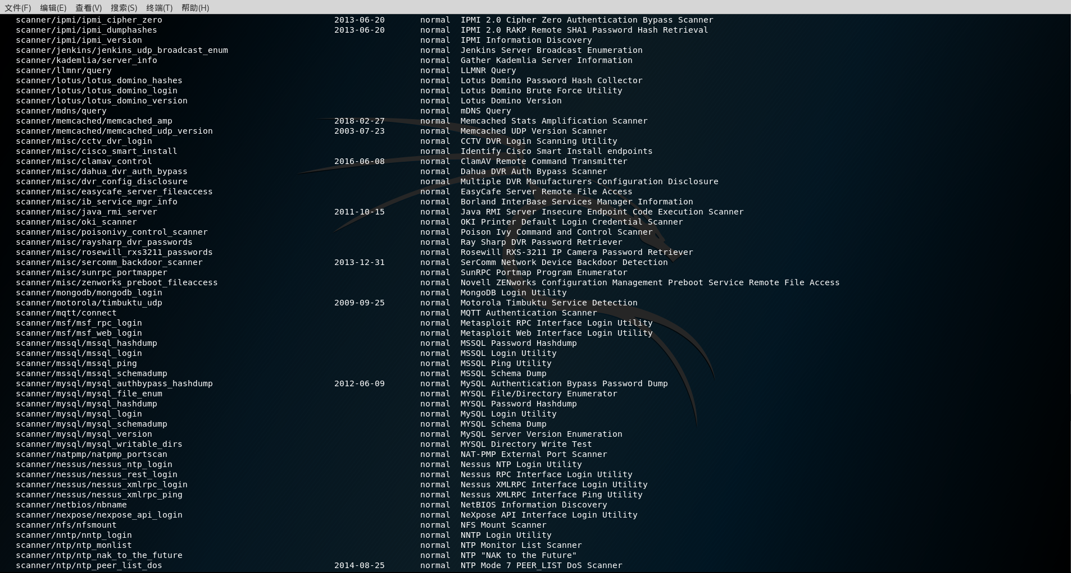
Task: Click scanner/misc/dvr_config_disclosure path
Action: point(101,182)
